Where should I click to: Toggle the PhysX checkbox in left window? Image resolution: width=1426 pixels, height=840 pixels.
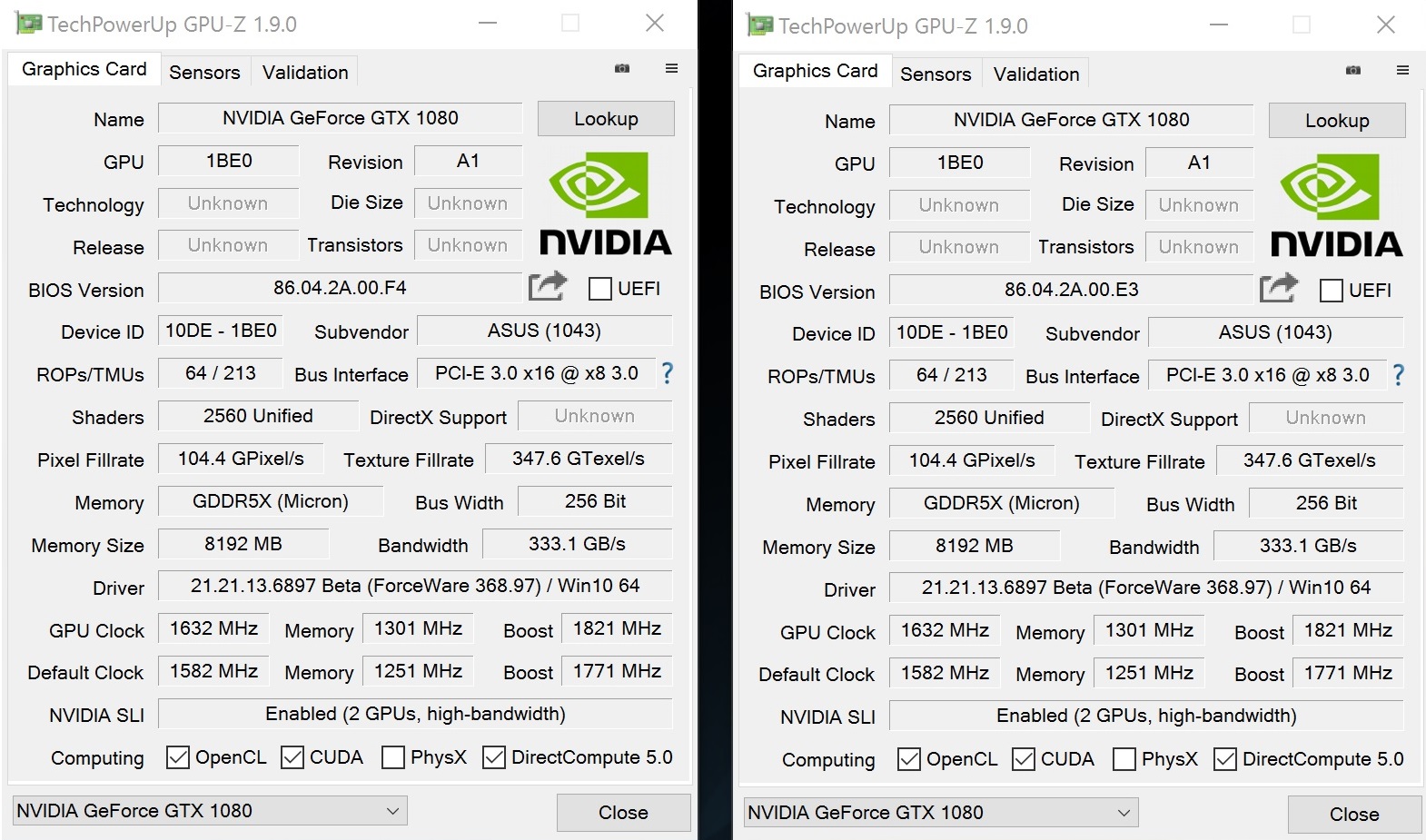(x=393, y=757)
